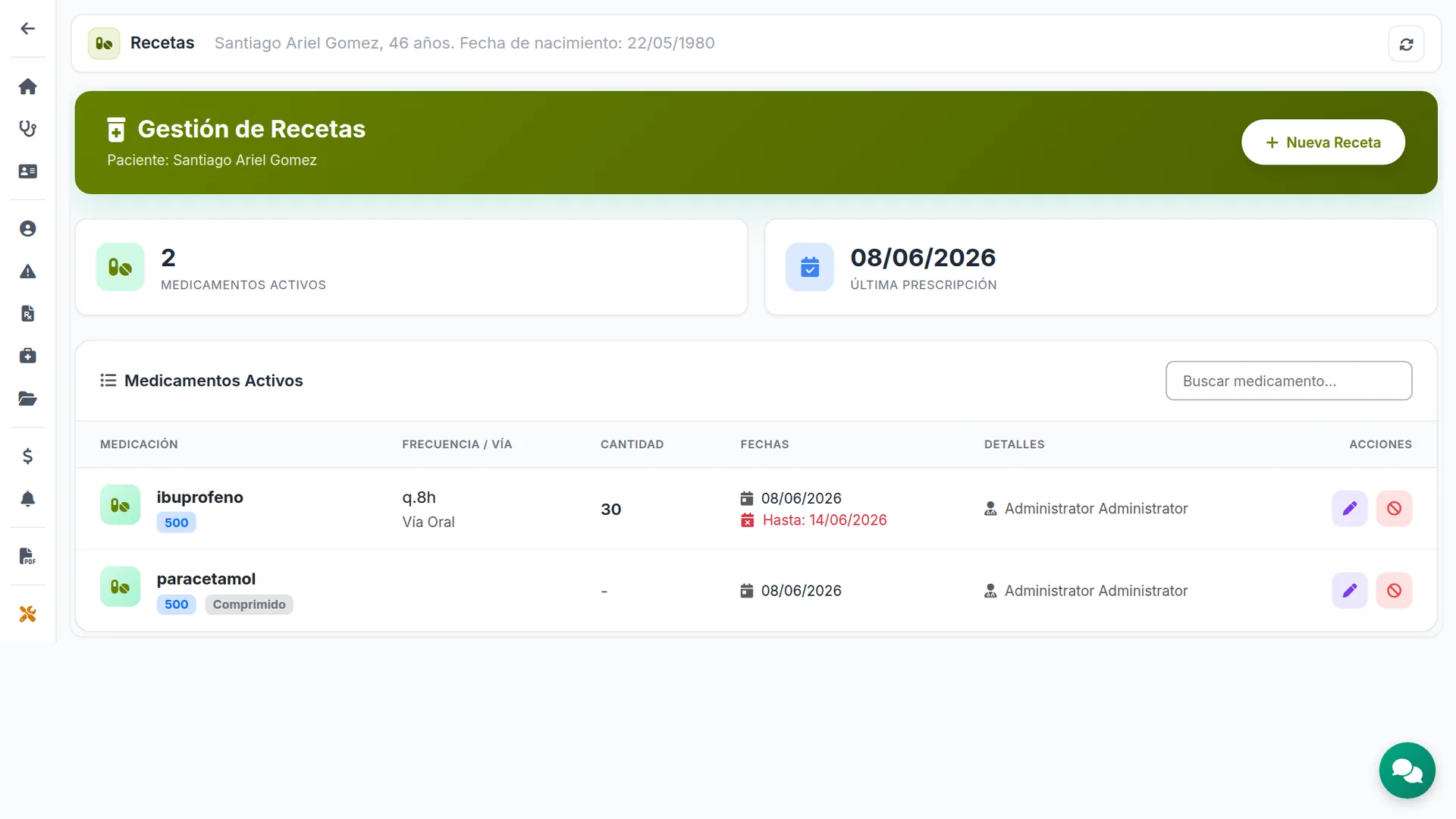
Task: Open the bell notifications icon
Action: click(x=27, y=498)
